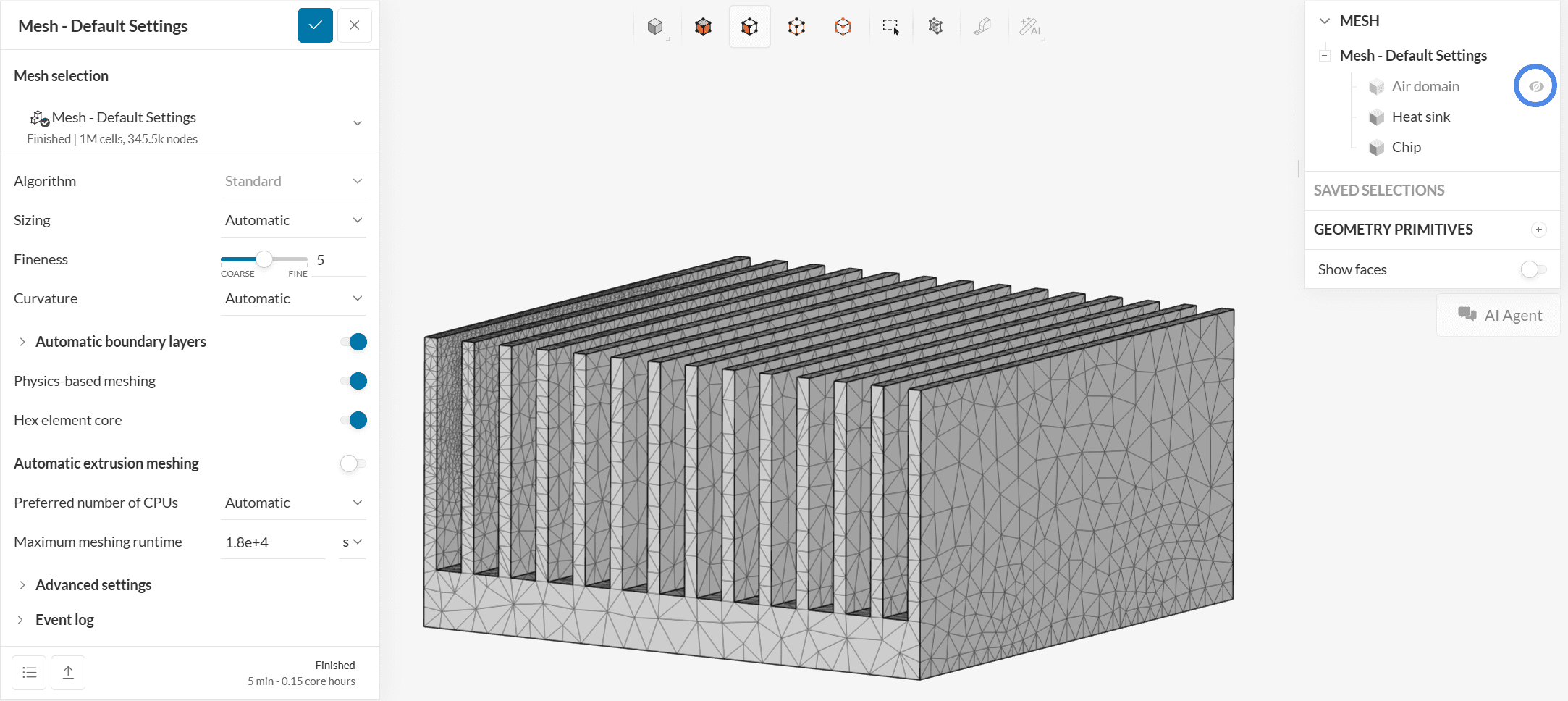Screen dimensions: 1568x701
Task: Activate face selection mode in toolbar
Action: 749,27
